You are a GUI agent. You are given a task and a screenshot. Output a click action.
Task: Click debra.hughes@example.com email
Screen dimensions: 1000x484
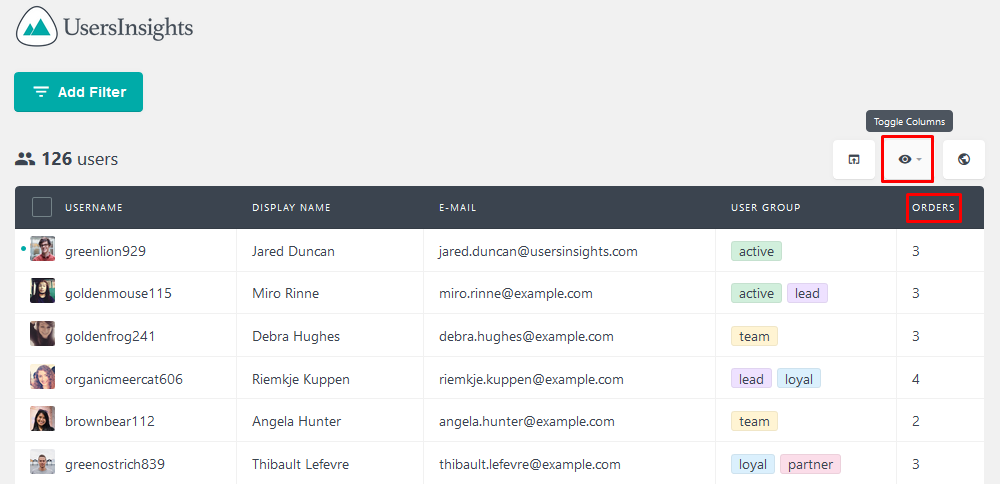pos(526,336)
